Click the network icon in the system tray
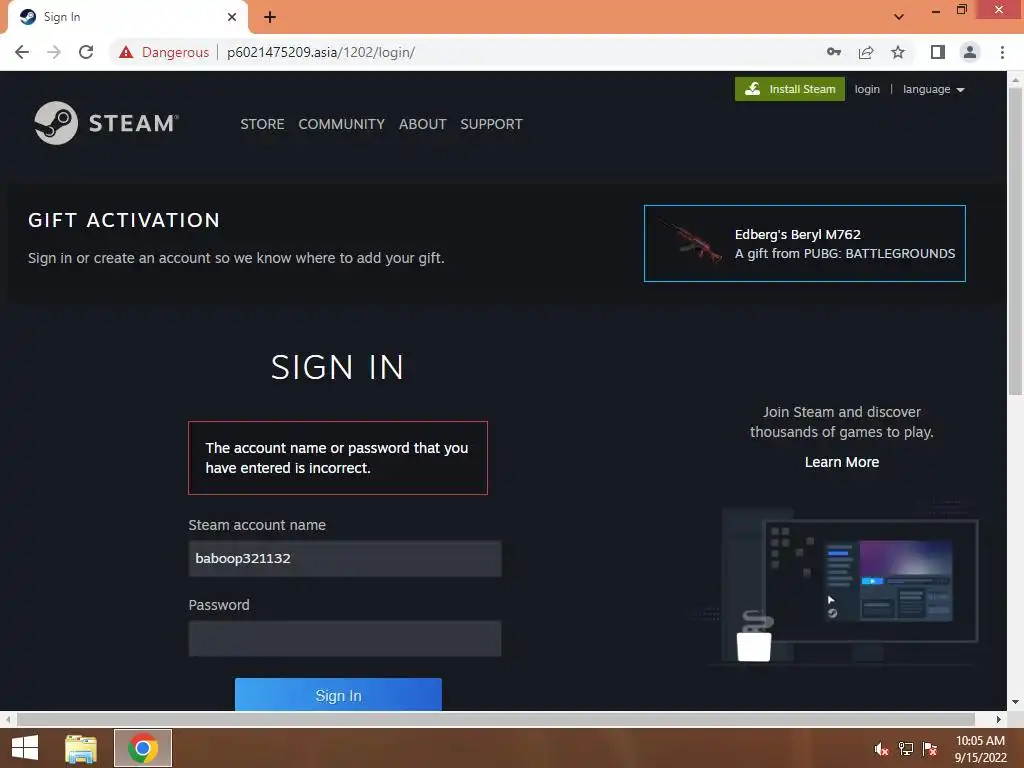Image resolution: width=1024 pixels, height=768 pixels. [x=906, y=748]
